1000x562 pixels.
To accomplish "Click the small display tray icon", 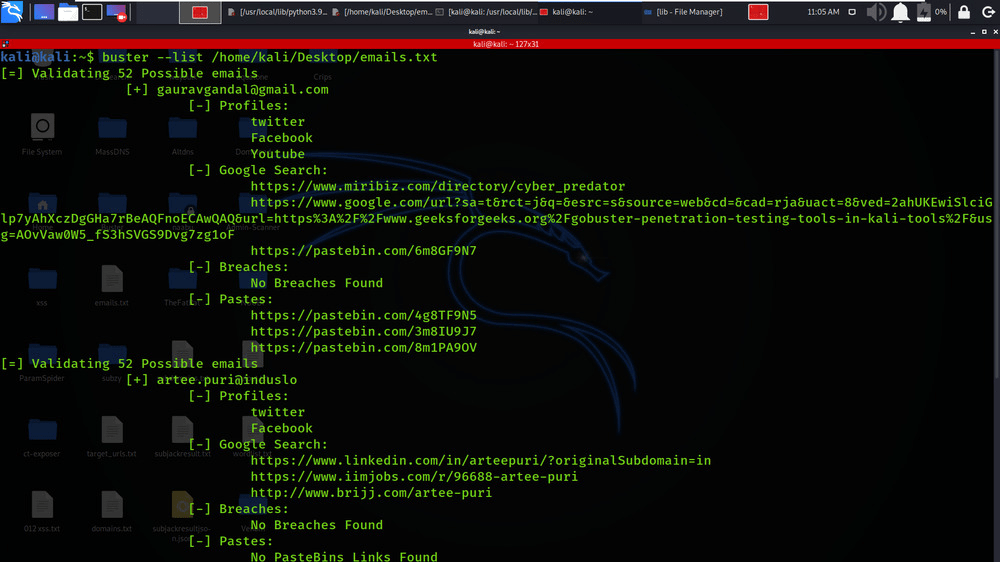I will (x=852, y=12).
